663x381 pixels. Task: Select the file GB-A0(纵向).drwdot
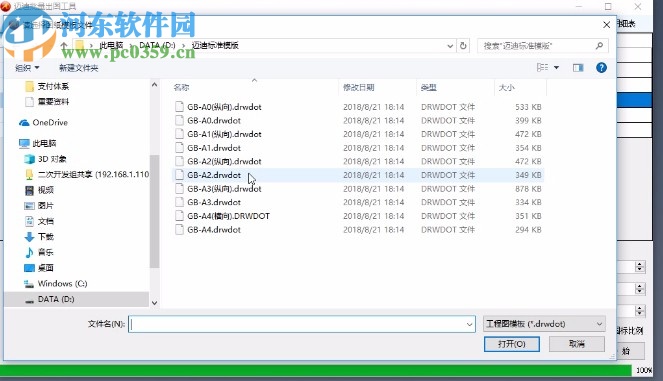358,107
